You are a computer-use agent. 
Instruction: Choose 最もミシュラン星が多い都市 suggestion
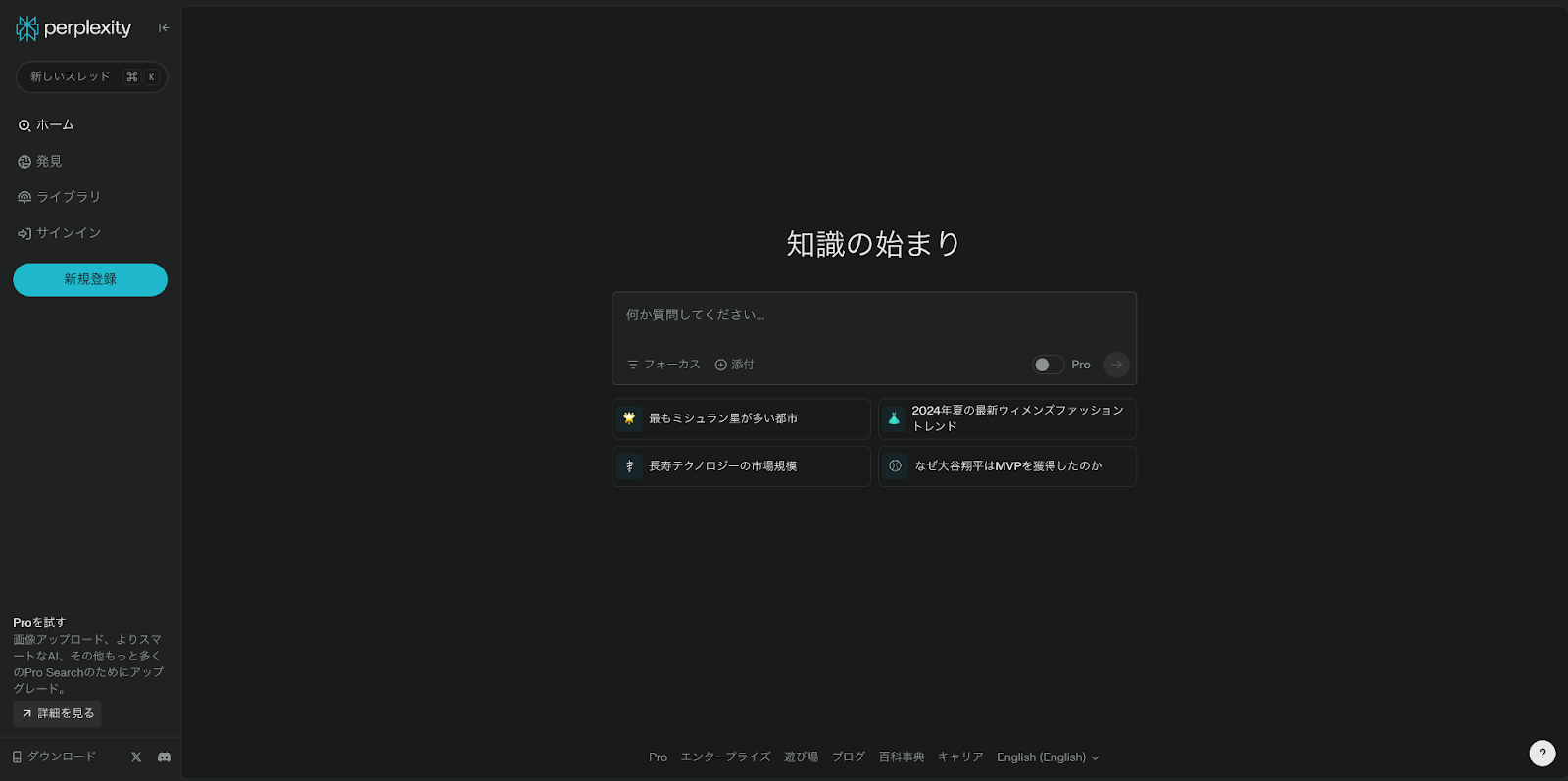(741, 418)
